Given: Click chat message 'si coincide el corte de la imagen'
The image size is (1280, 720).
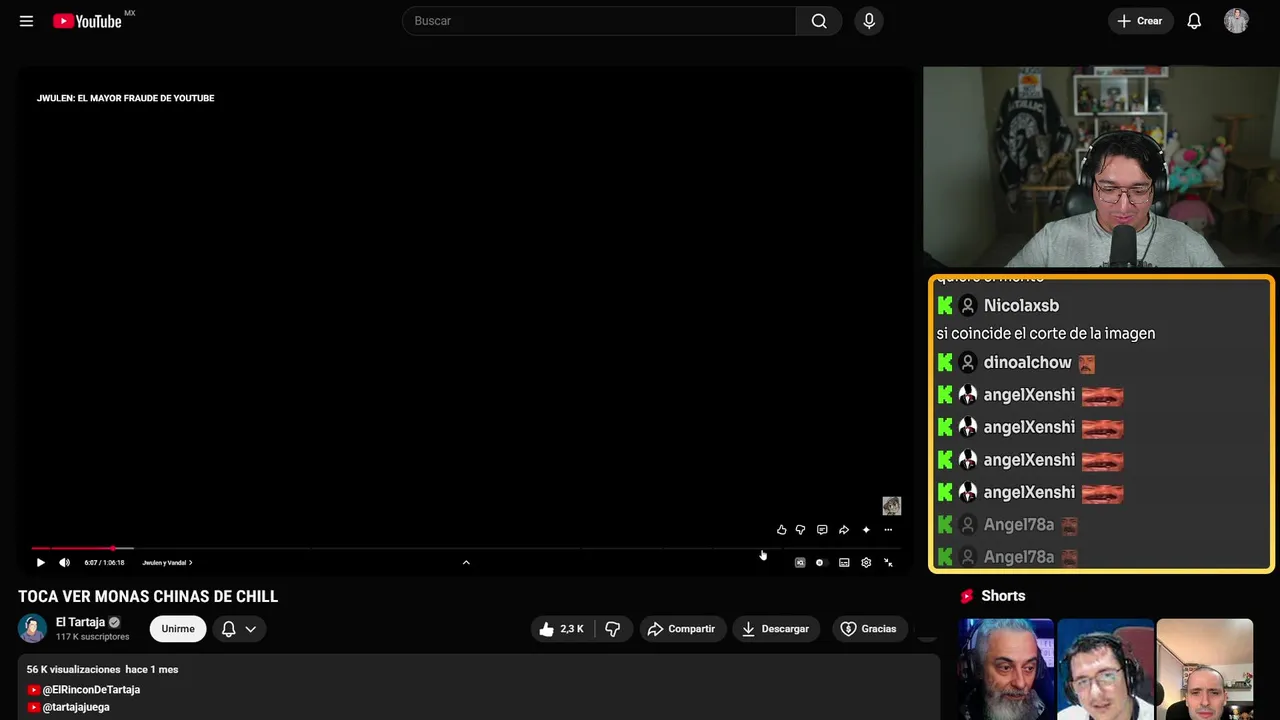Looking at the screenshot, I should point(1046,334).
